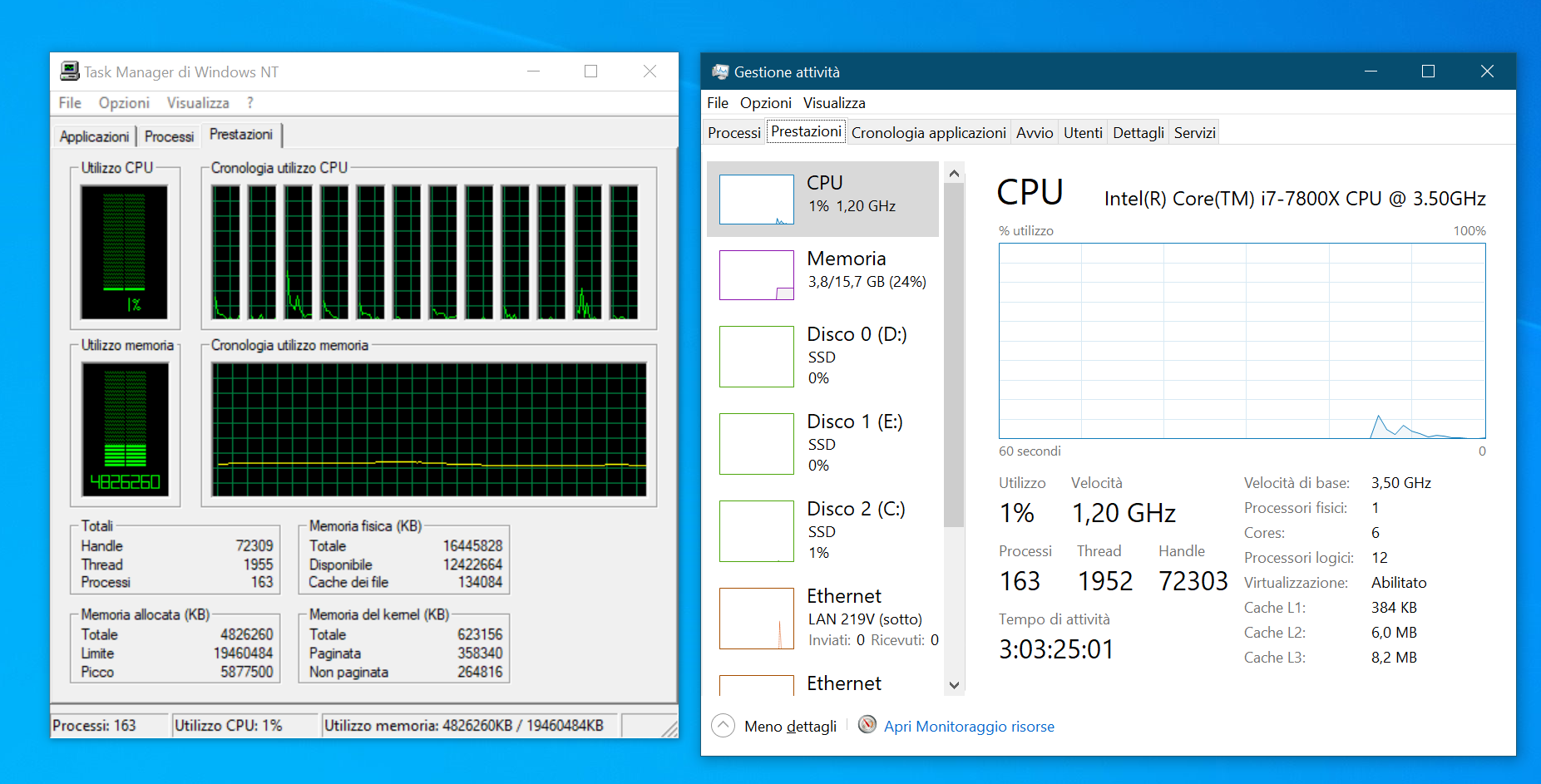1541x784 pixels.
Task: Open Visualizza menu in Task Manager di Windows NT
Action: pos(198,103)
